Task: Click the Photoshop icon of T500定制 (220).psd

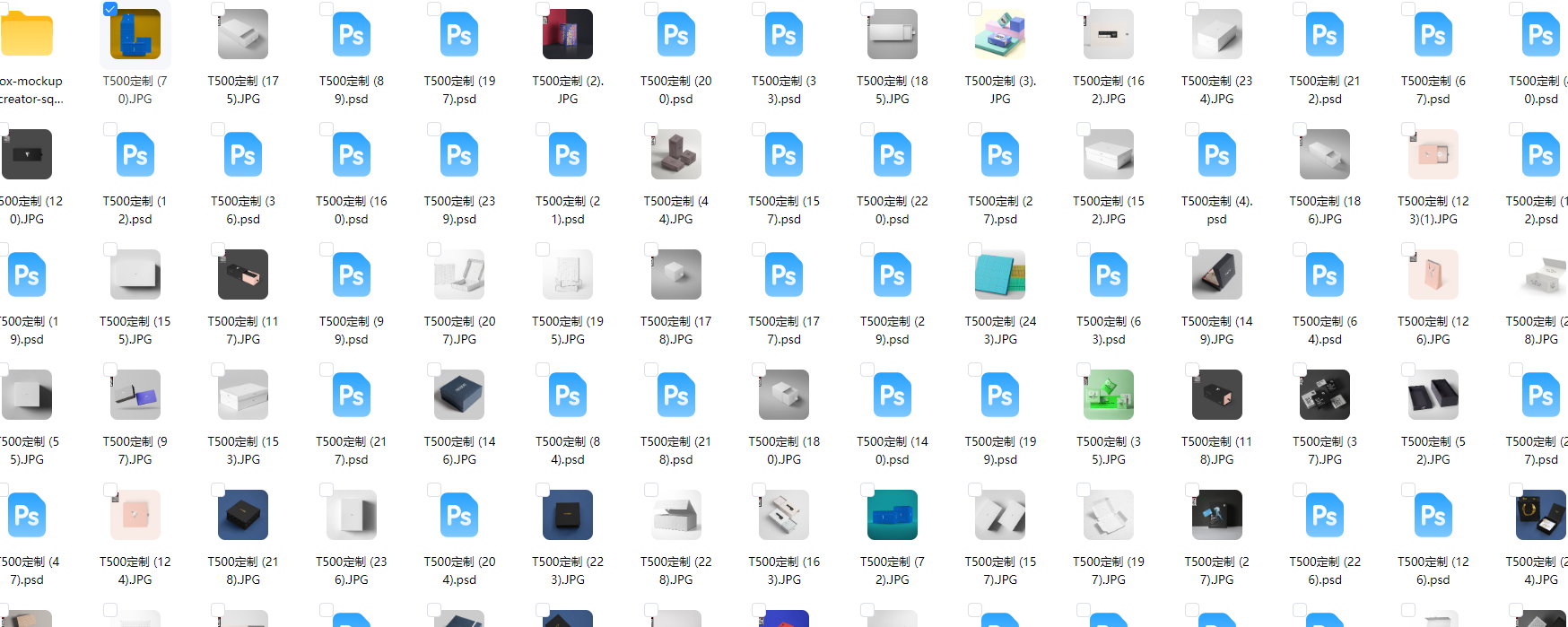Action: pyautogui.click(x=893, y=155)
